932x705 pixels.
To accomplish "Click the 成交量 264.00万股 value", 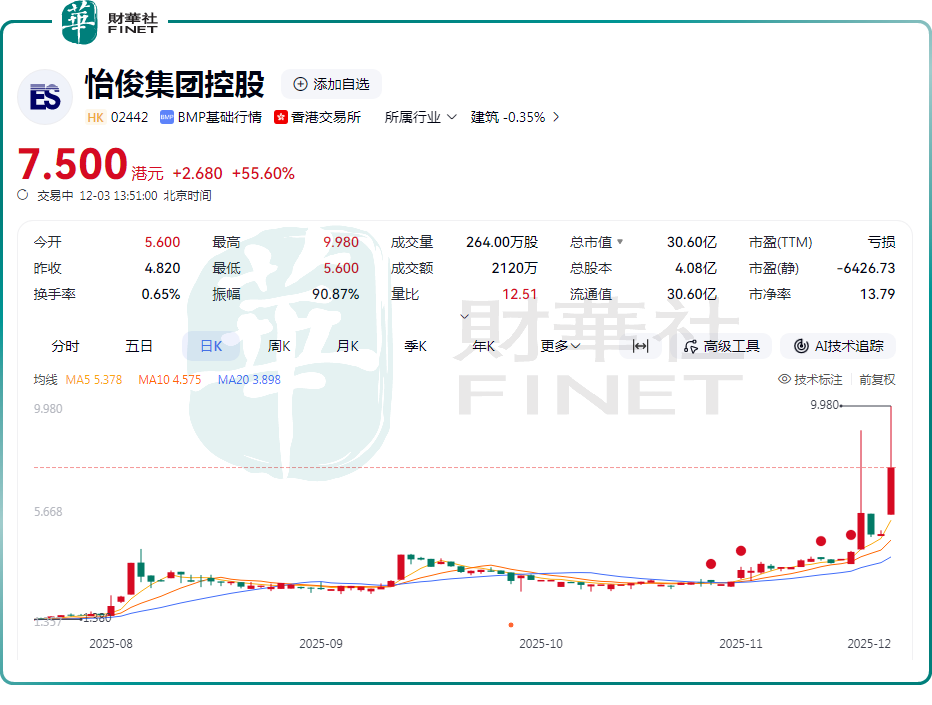I will coord(502,242).
